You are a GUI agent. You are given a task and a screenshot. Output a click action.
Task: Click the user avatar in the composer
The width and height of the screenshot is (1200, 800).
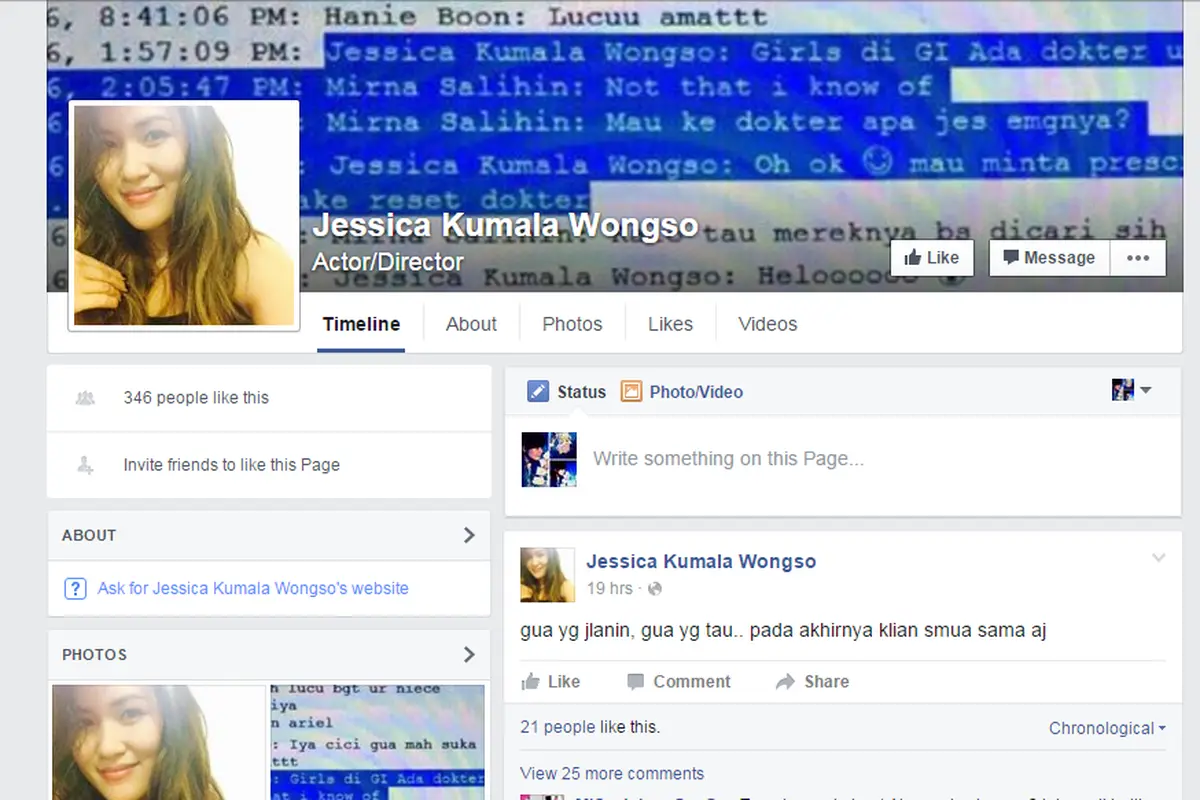(549, 459)
